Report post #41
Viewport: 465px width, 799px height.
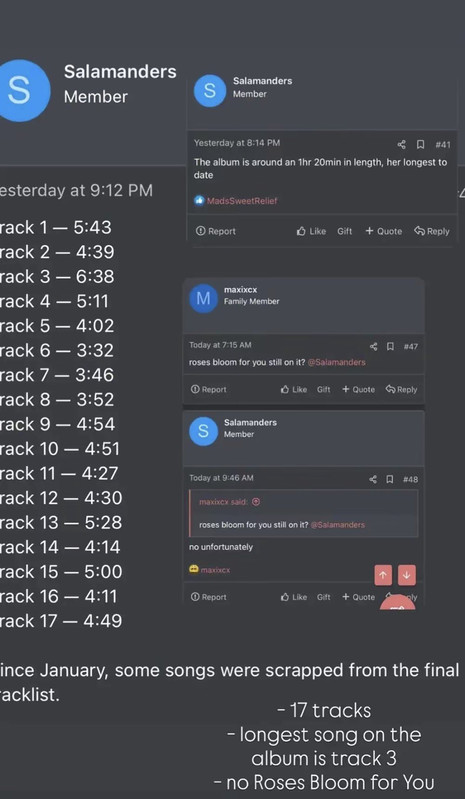click(x=216, y=231)
